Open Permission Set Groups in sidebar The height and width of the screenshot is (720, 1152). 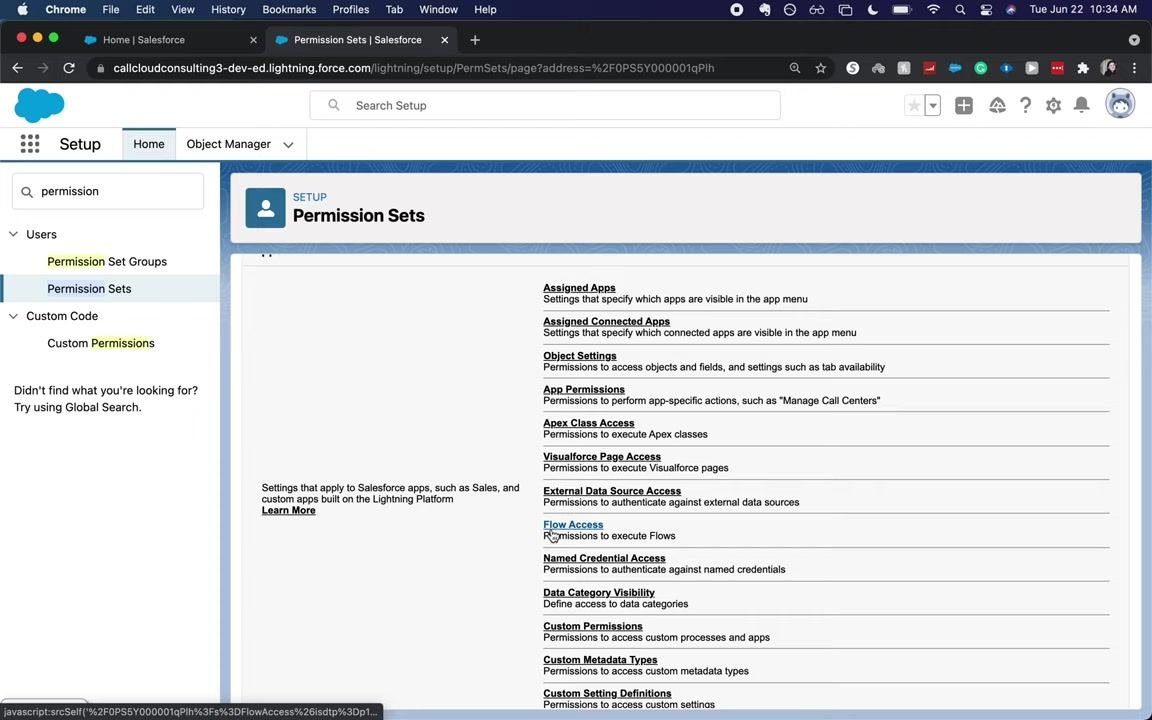pos(107,262)
